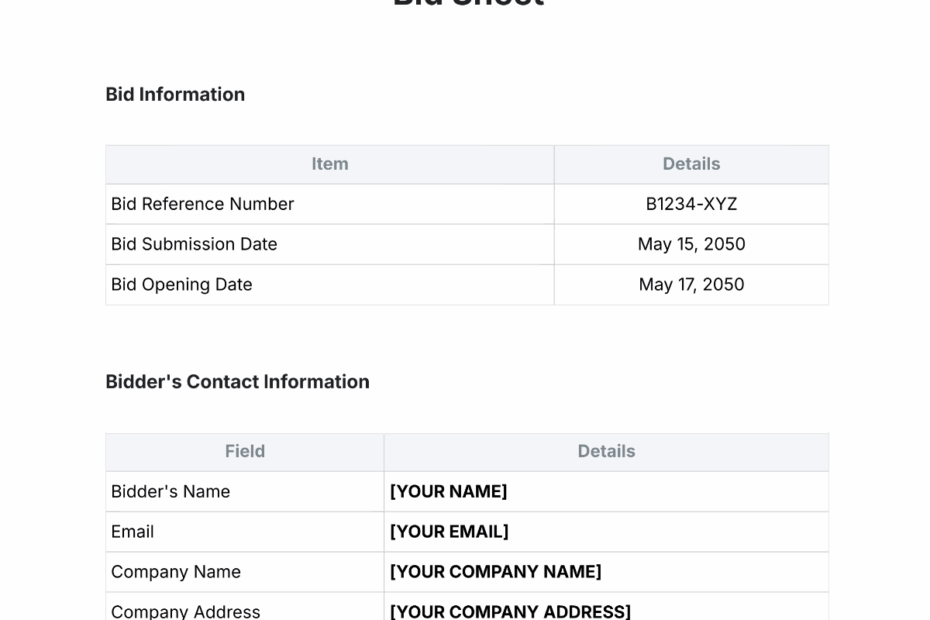Screen dimensions: 930x620
Task: Select the Field column header
Action: click(x=245, y=451)
